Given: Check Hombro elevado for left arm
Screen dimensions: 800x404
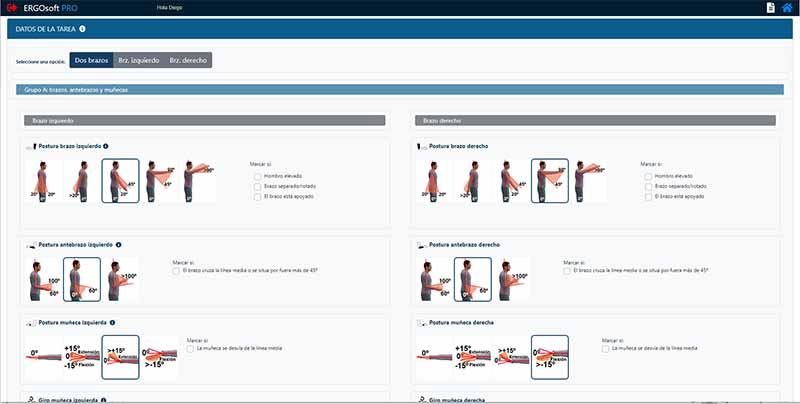Looking at the screenshot, I should pos(258,176).
